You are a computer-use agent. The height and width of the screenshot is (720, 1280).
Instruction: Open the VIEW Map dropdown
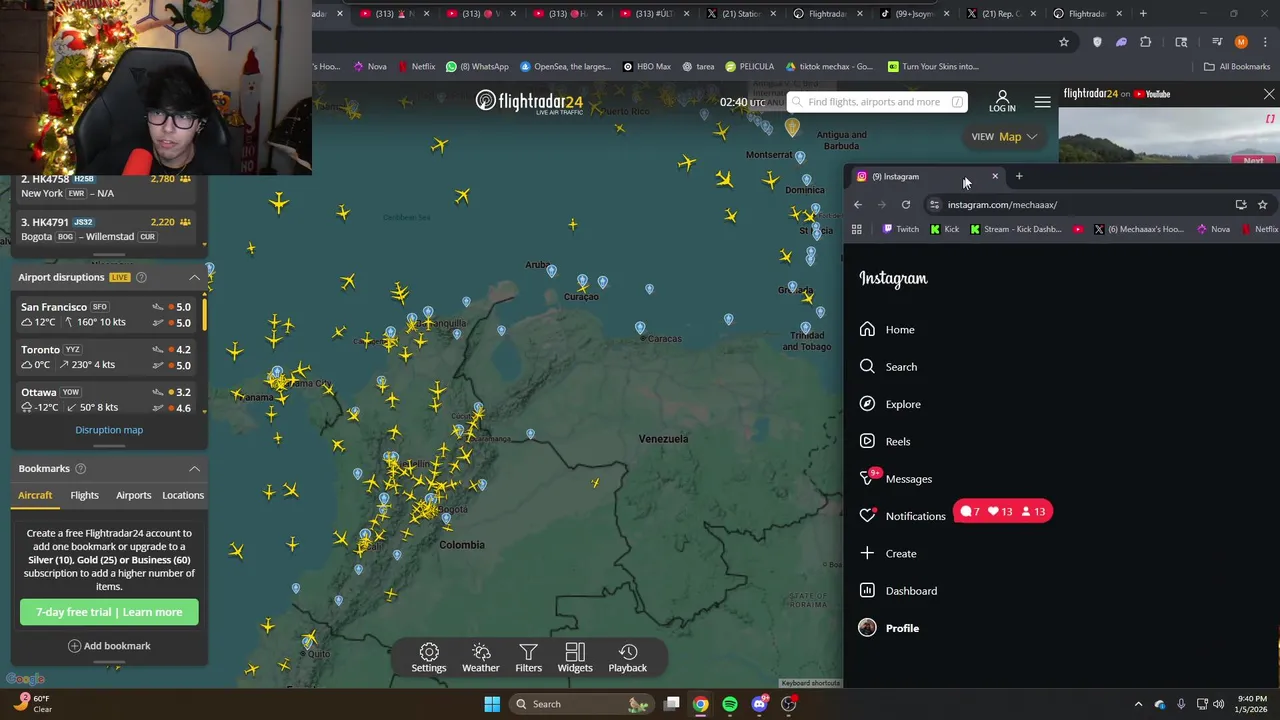coord(1004,137)
